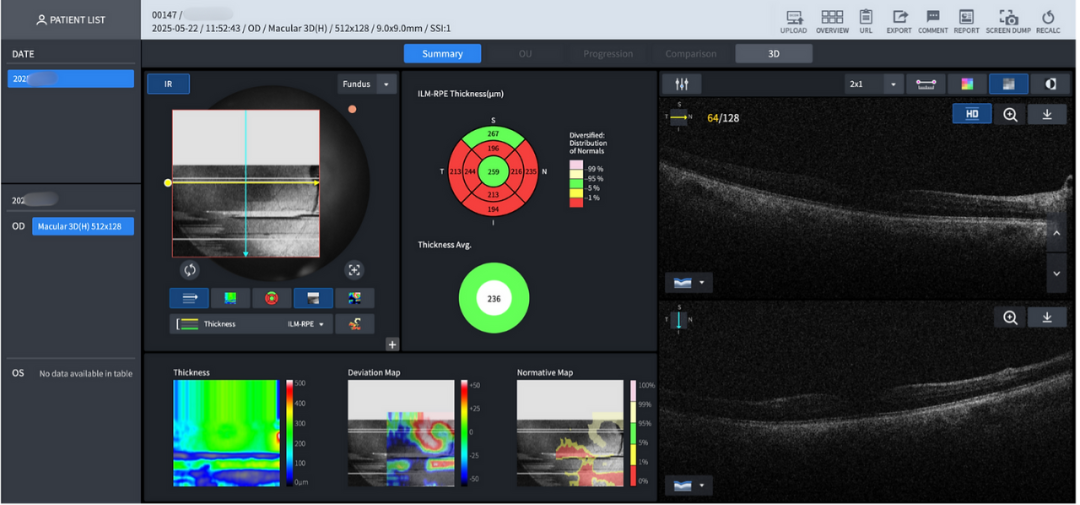Open the Comment dialog
The height and width of the screenshot is (505, 1080).
[932, 18]
